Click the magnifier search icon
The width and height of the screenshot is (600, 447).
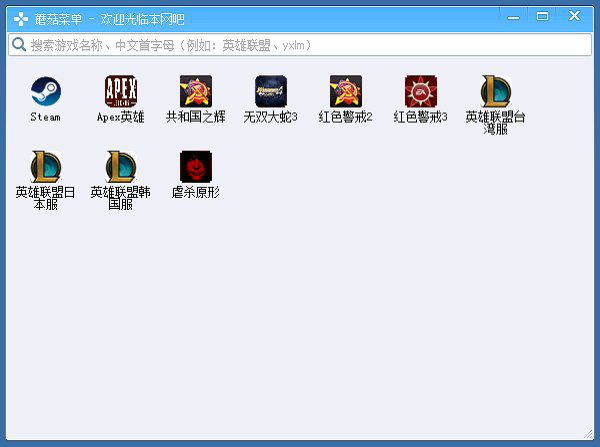tap(19, 45)
